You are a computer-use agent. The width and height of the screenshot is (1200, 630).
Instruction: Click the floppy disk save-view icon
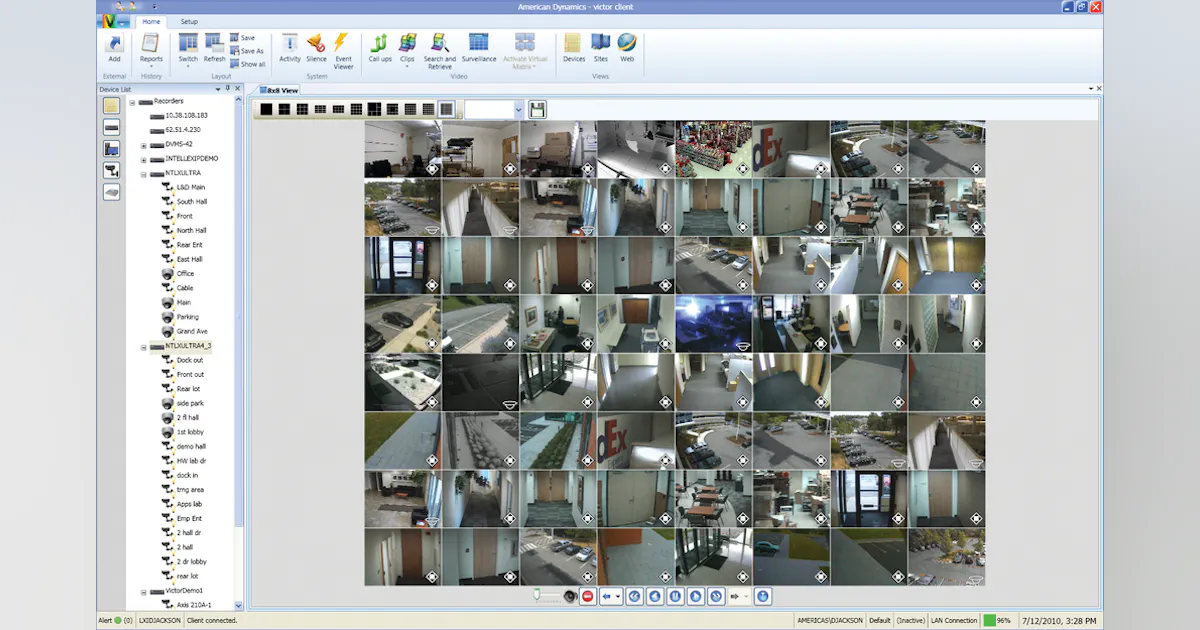[x=537, y=109]
